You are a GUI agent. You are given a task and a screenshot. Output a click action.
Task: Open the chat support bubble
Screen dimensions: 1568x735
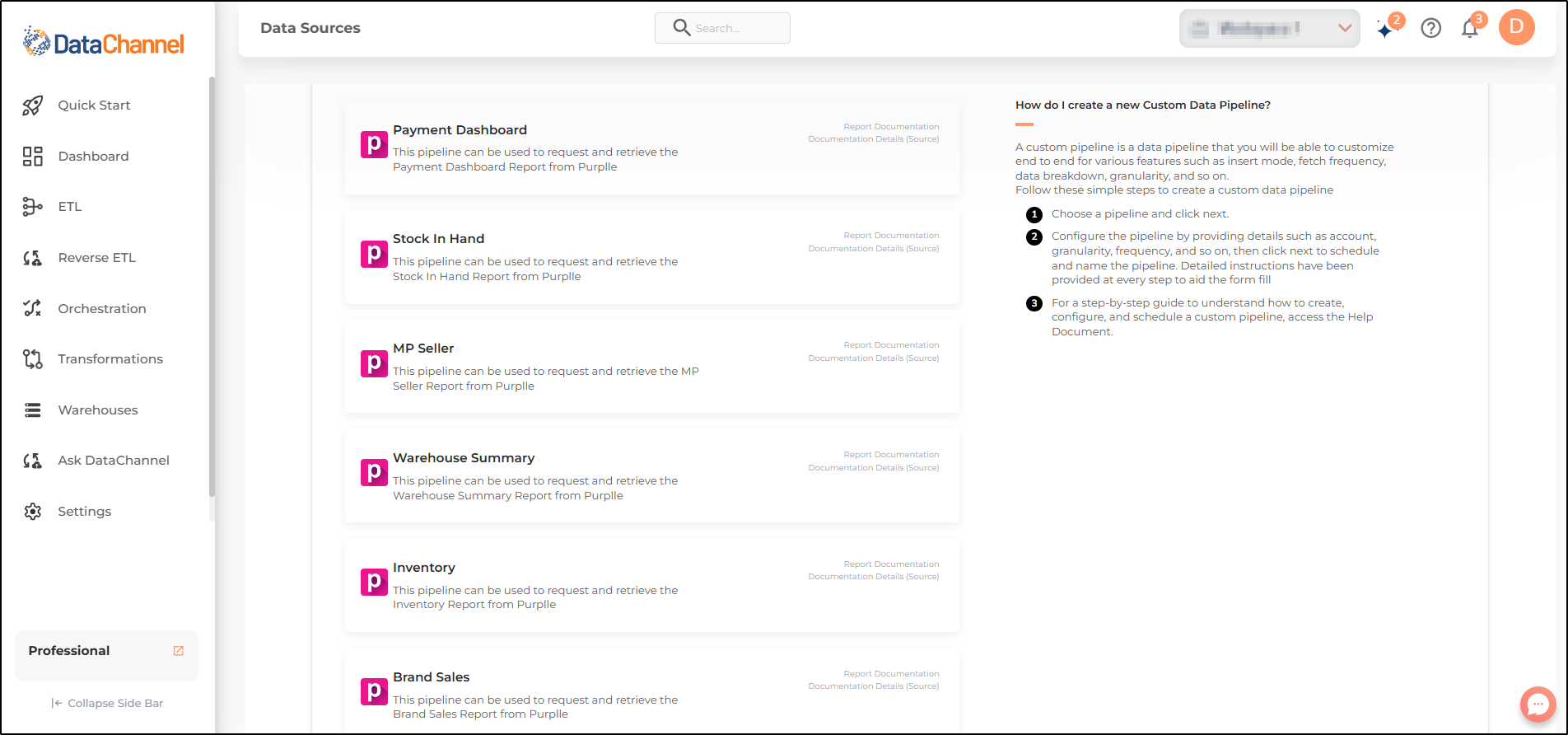(1538, 705)
